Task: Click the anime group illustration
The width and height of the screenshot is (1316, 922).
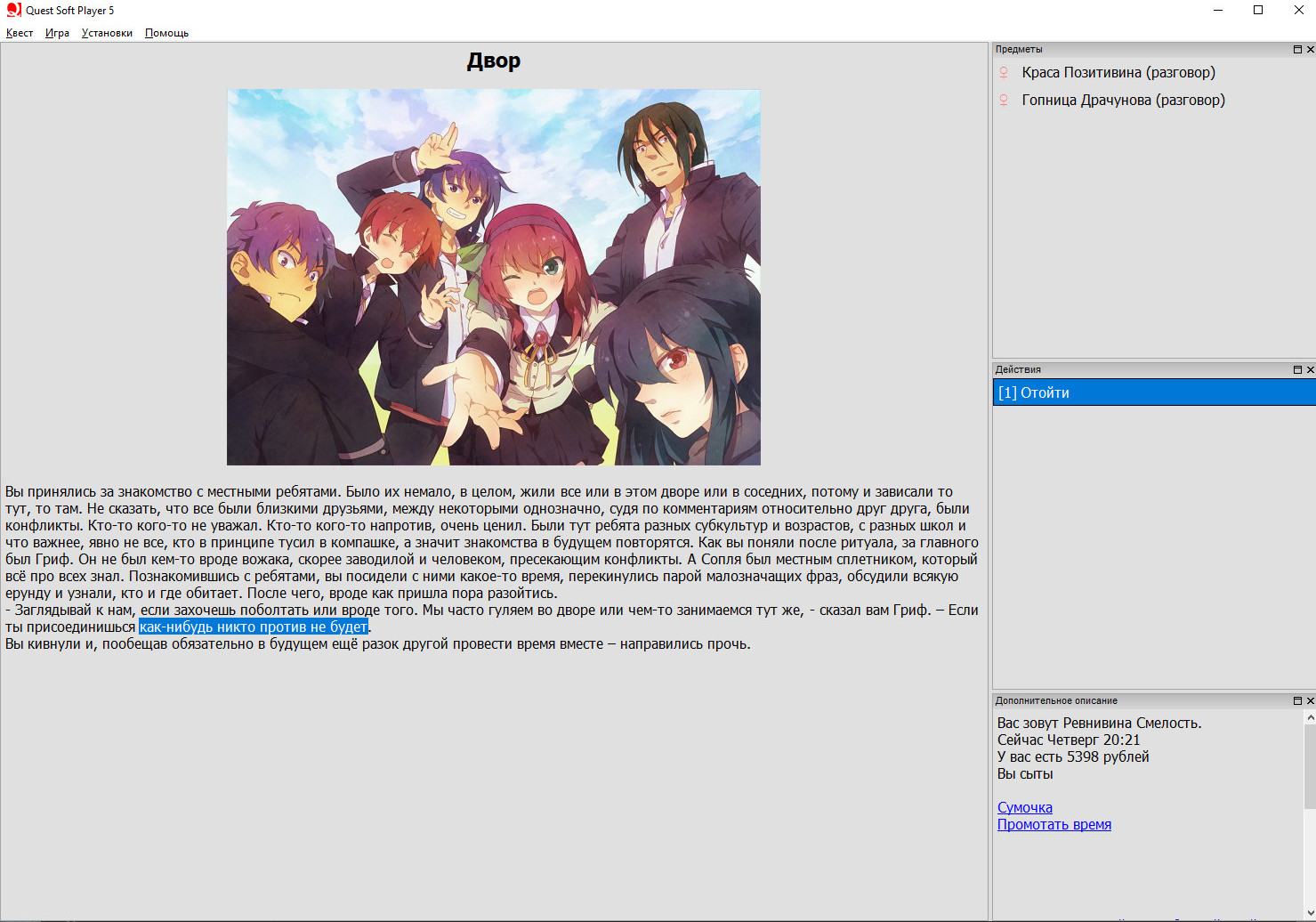Action: click(x=494, y=277)
